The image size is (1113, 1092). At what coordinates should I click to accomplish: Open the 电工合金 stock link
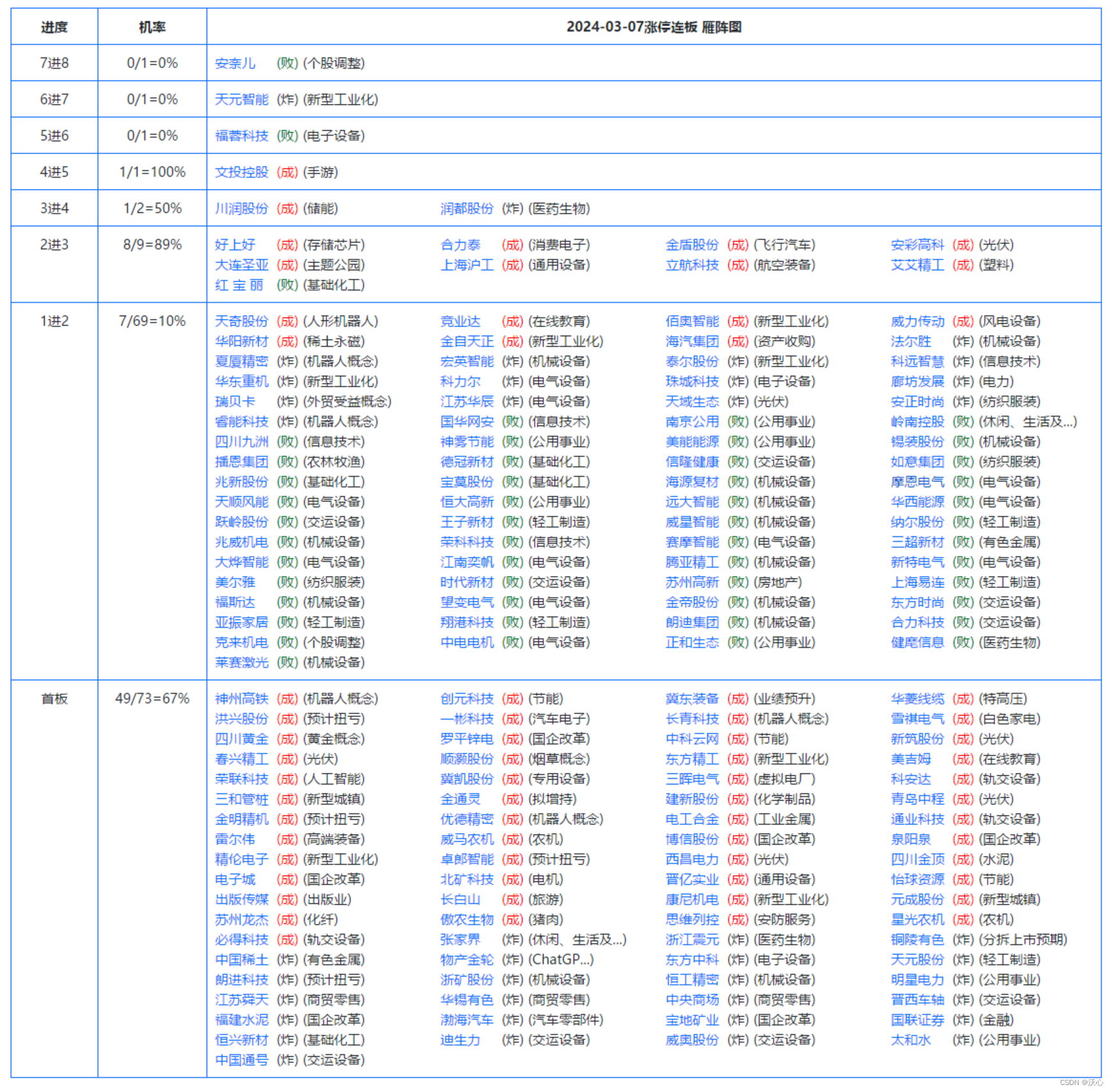pos(692,819)
